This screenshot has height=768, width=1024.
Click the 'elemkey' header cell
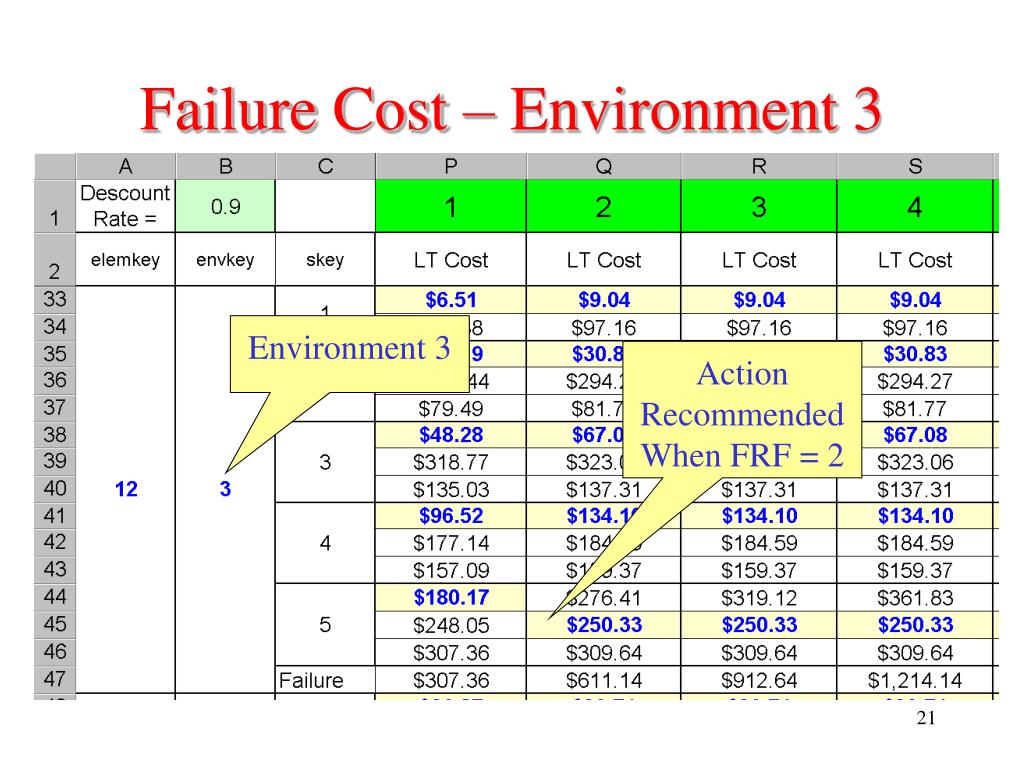click(x=125, y=259)
